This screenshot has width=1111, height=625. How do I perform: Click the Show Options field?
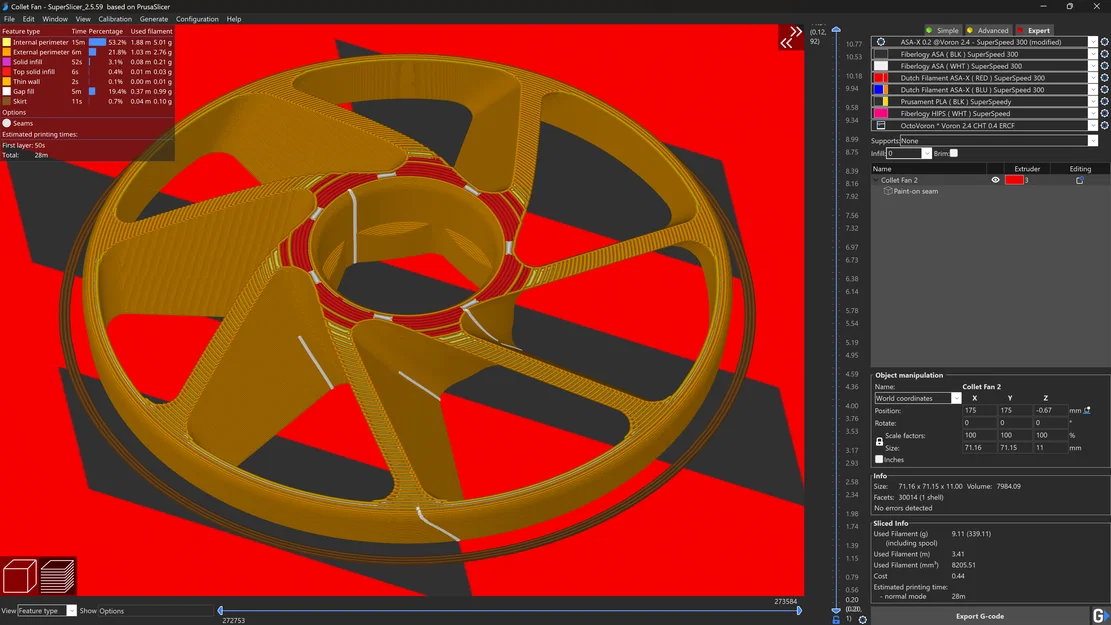click(155, 611)
